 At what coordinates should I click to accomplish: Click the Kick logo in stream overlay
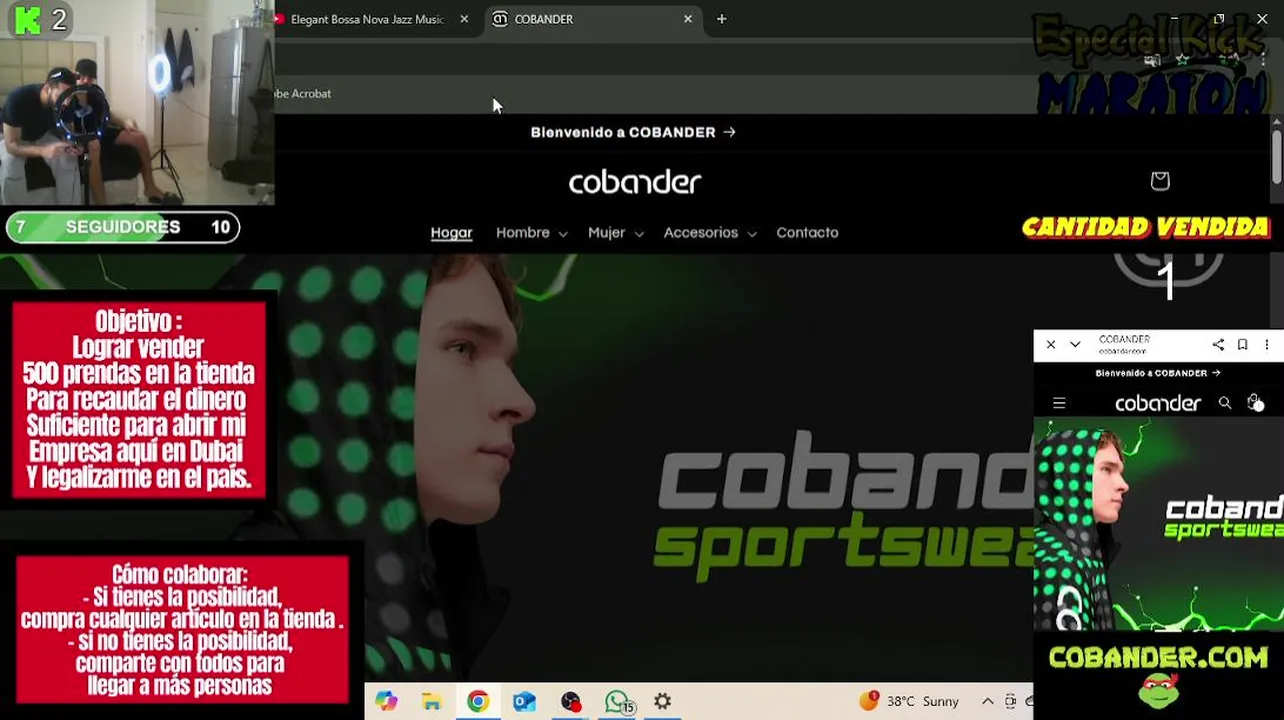(x=27, y=19)
